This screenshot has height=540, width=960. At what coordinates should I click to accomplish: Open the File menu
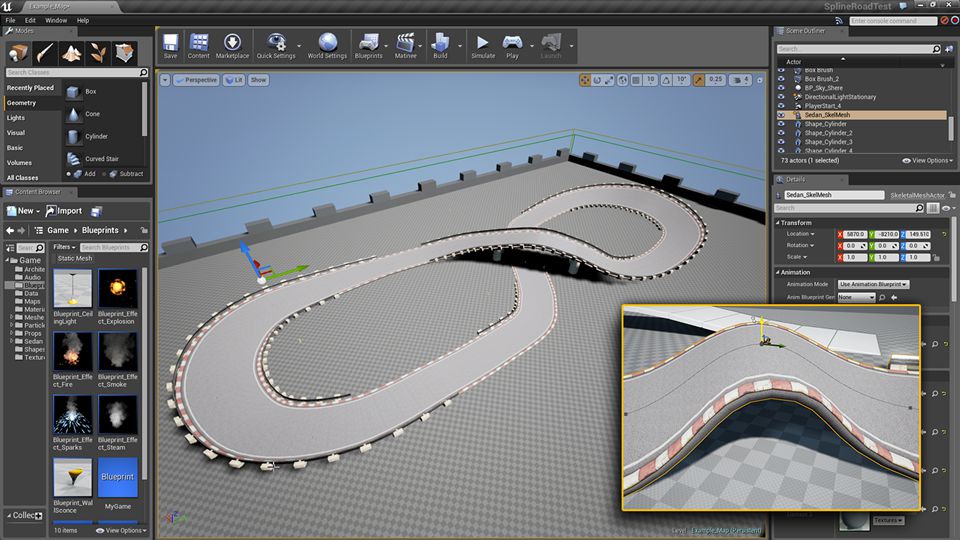click(10, 20)
